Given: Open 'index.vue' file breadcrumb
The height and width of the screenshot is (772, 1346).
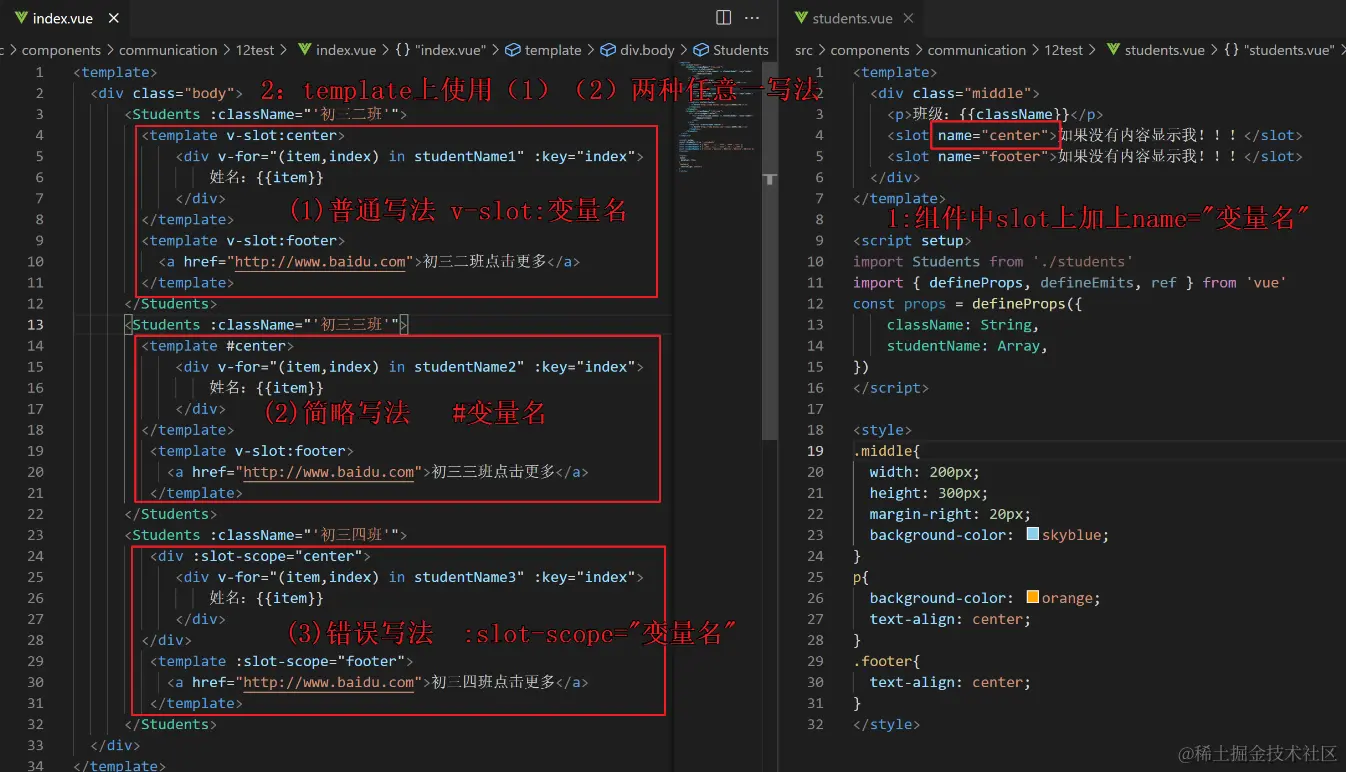Looking at the screenshot, I should pyautogui.click(x=346, y=50).
